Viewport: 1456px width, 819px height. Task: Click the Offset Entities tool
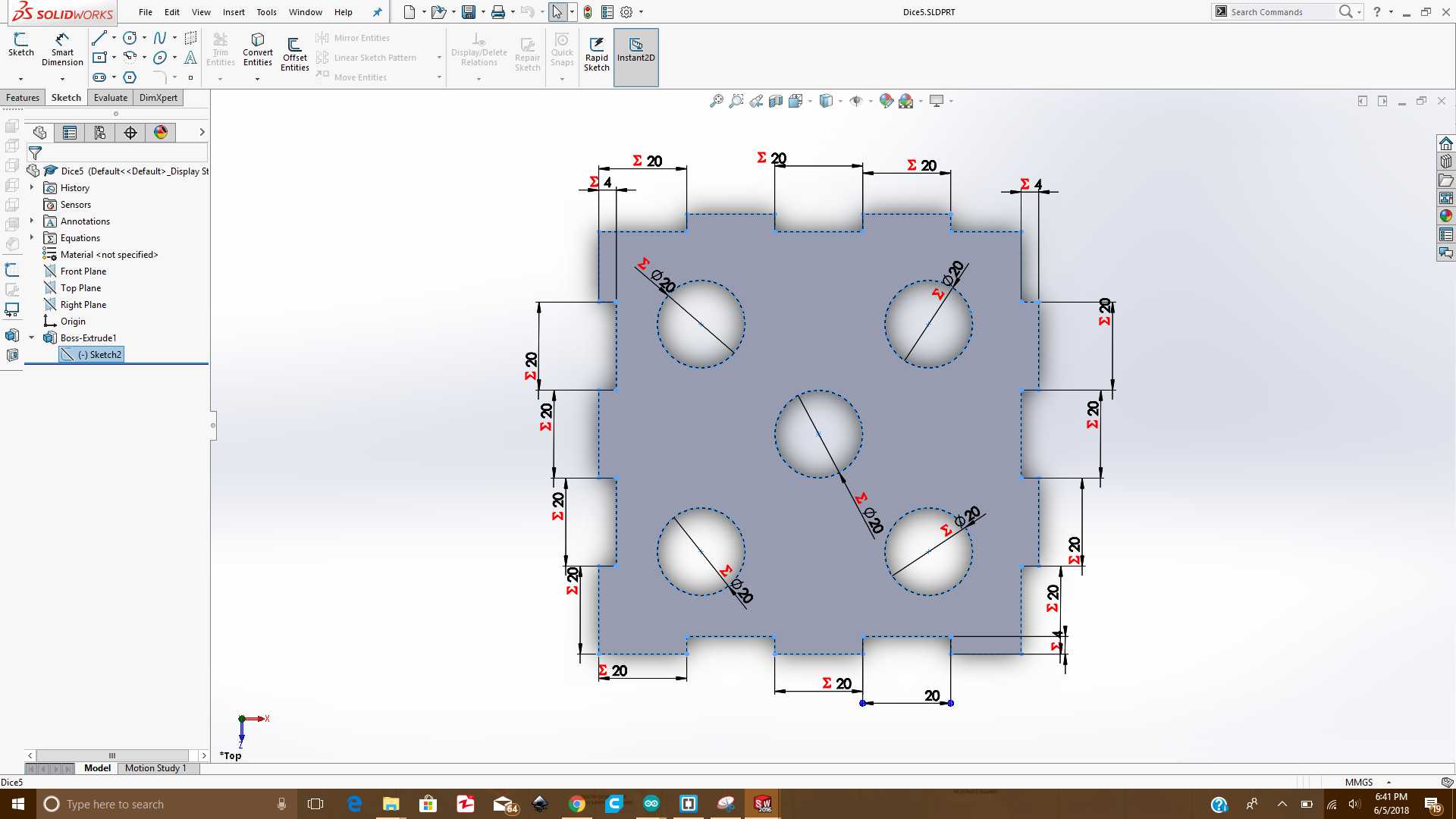(294, 53)
